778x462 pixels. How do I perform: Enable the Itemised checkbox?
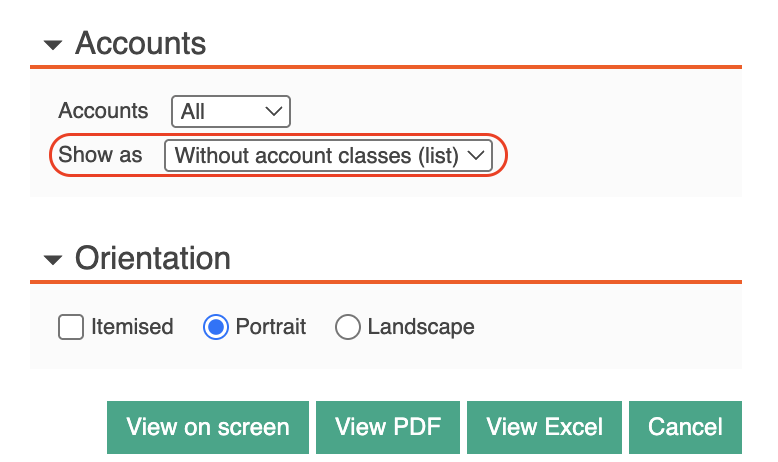(70, 327)
